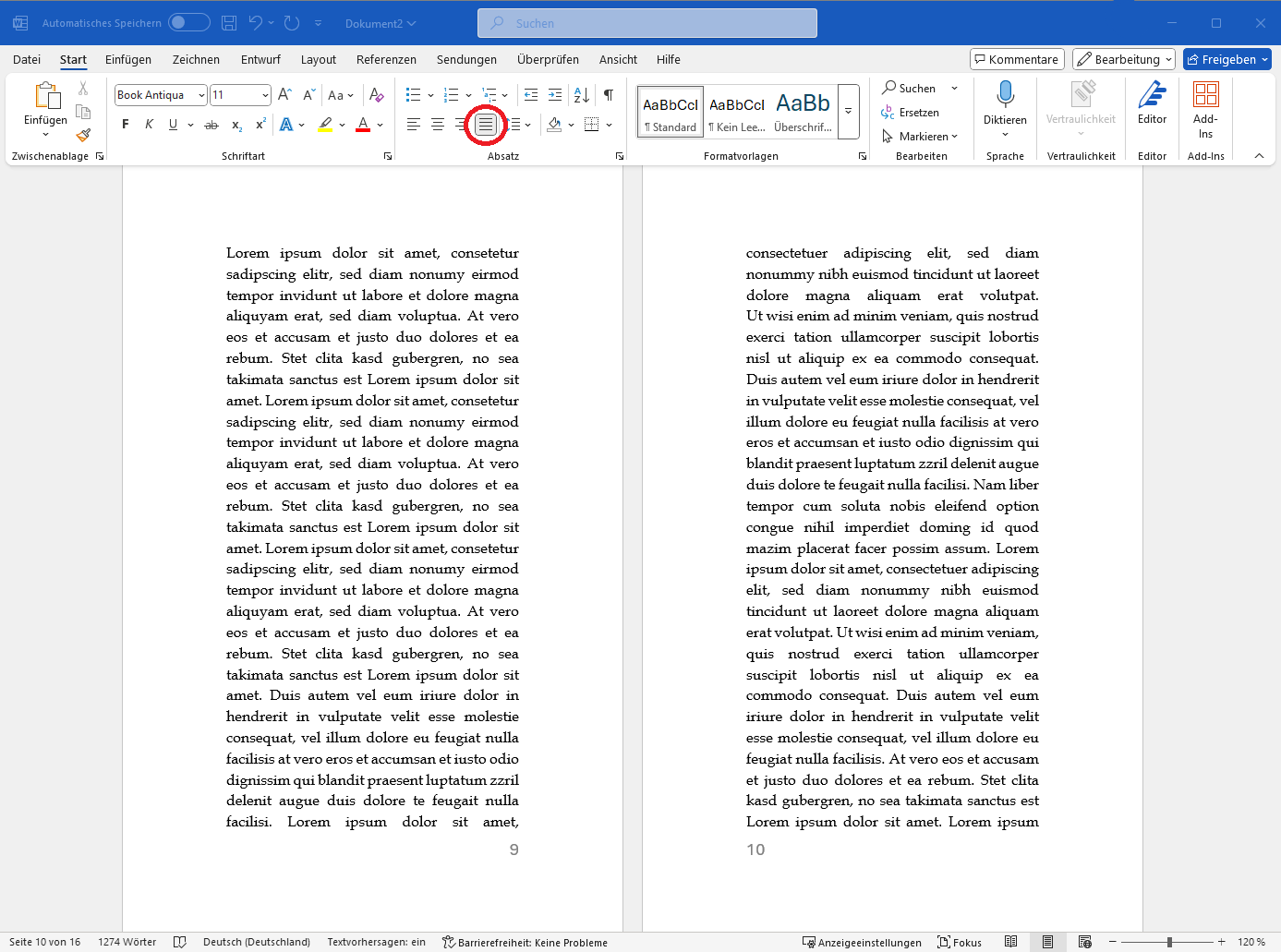Click the Cut scissors icon

pos(83,89)
